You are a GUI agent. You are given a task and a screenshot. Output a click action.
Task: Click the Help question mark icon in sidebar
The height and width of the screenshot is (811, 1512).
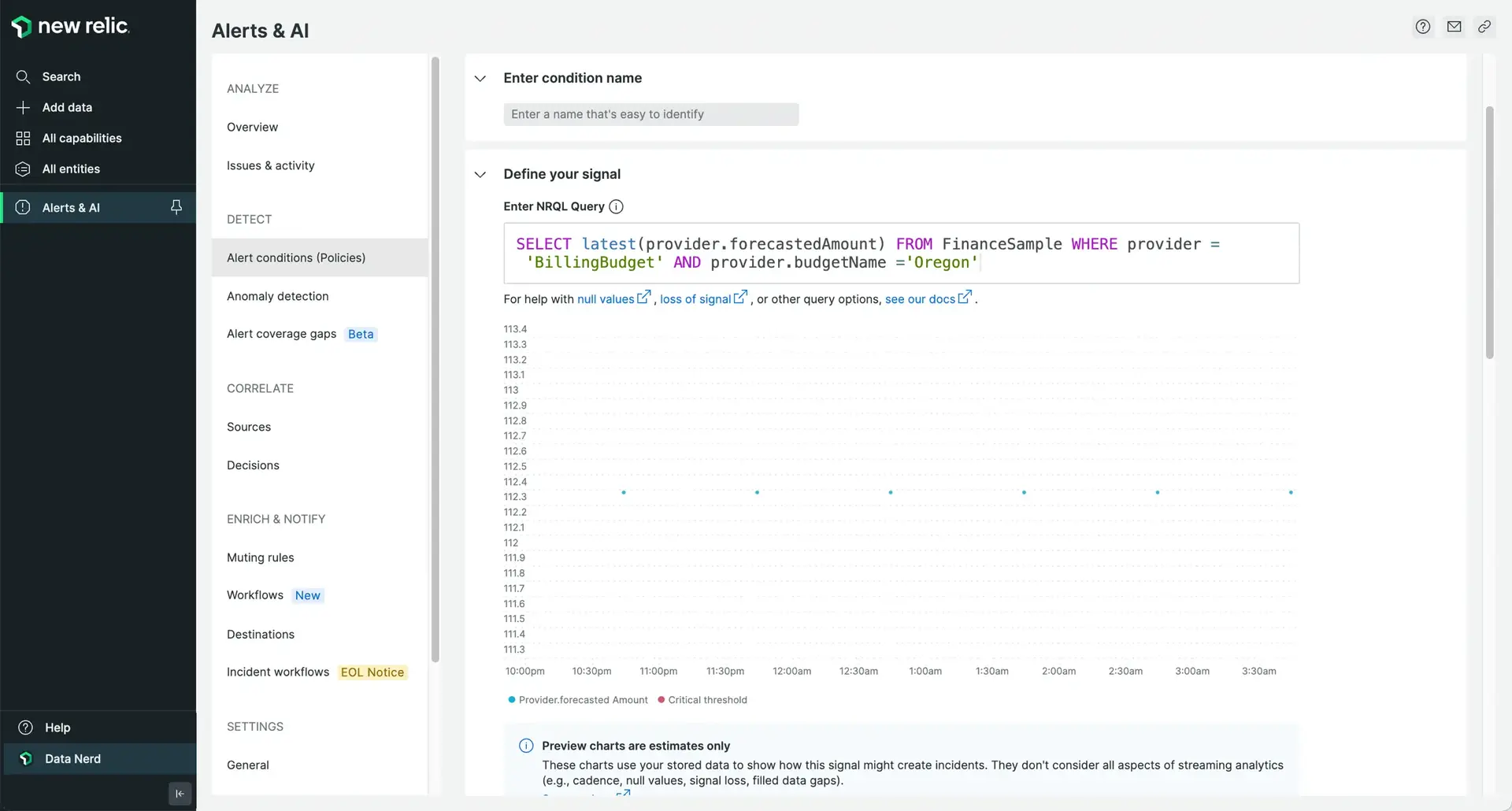pyautogui.click(x=25, y=728)
